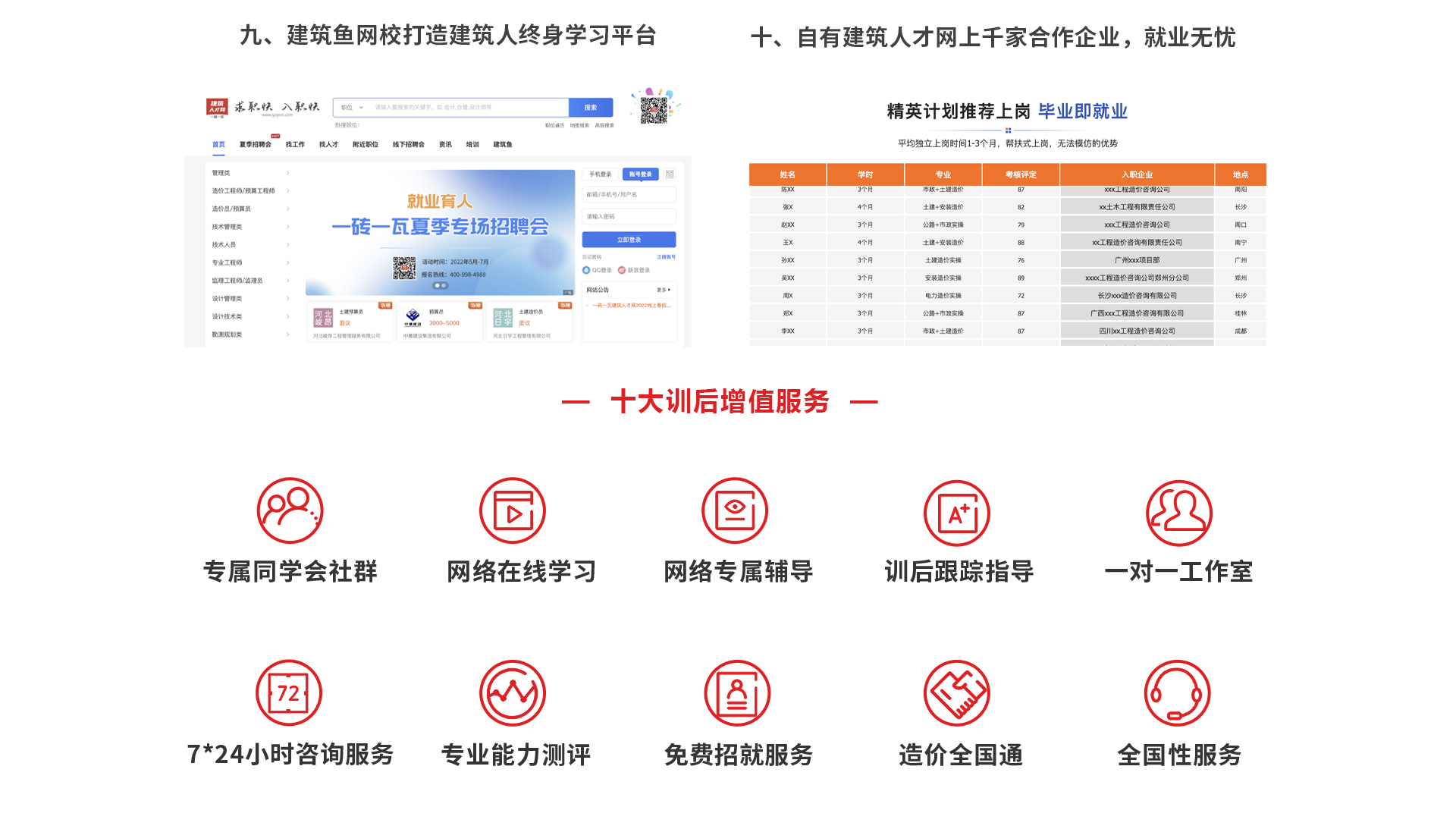Select the 训后跟踪指导 A+ icon

point(957,510)
